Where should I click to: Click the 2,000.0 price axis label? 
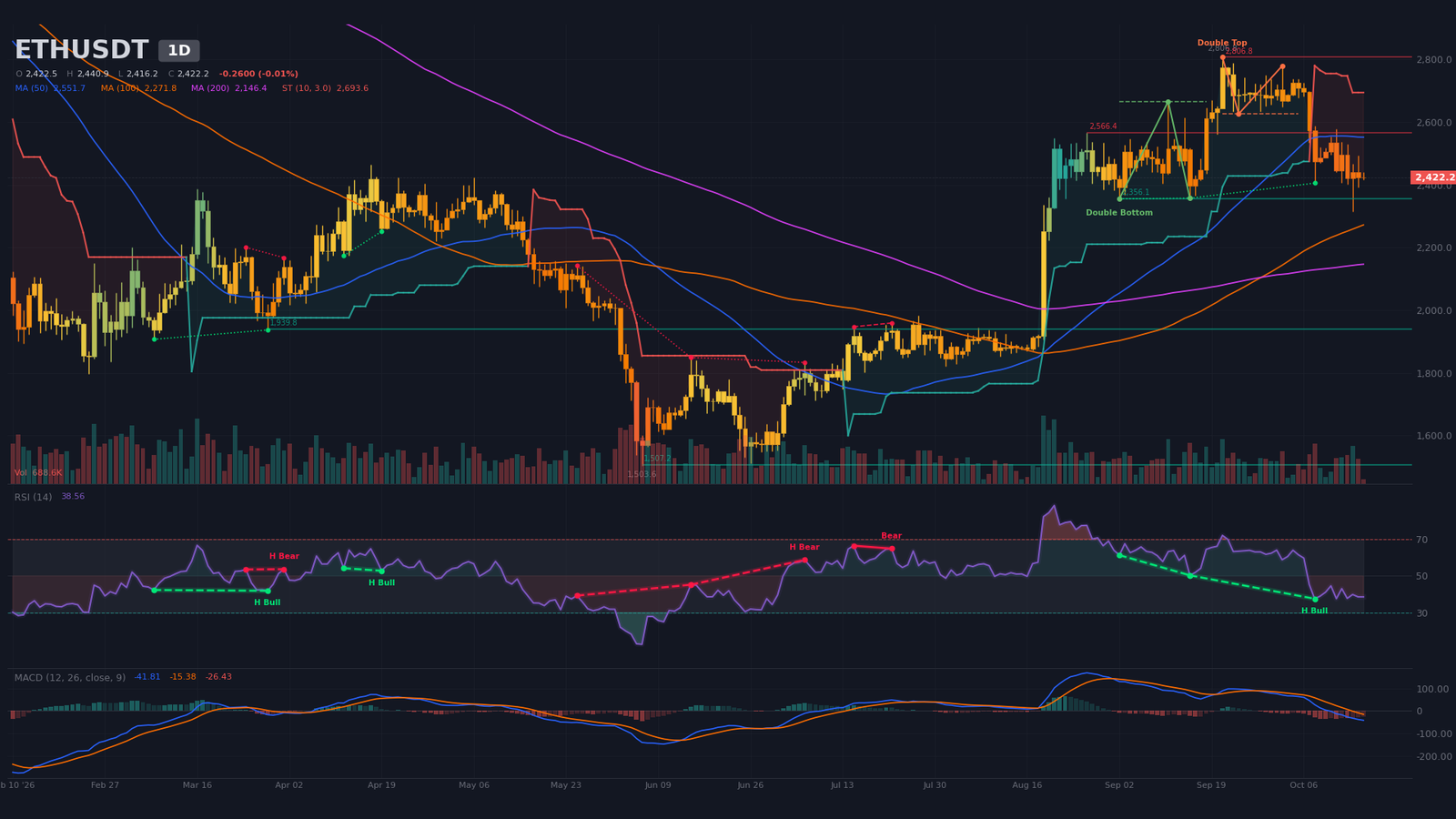point(1433,311)
